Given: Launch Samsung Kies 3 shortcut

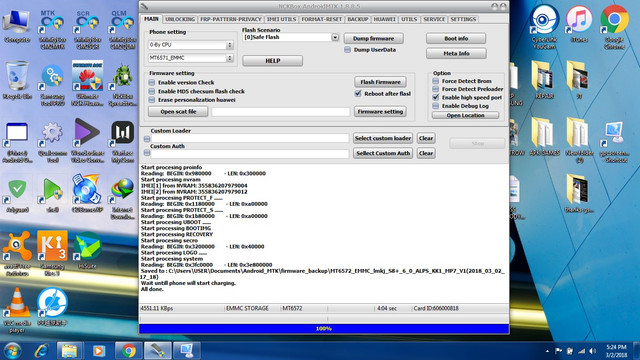Looking at the screenshot, I should 52,253.
